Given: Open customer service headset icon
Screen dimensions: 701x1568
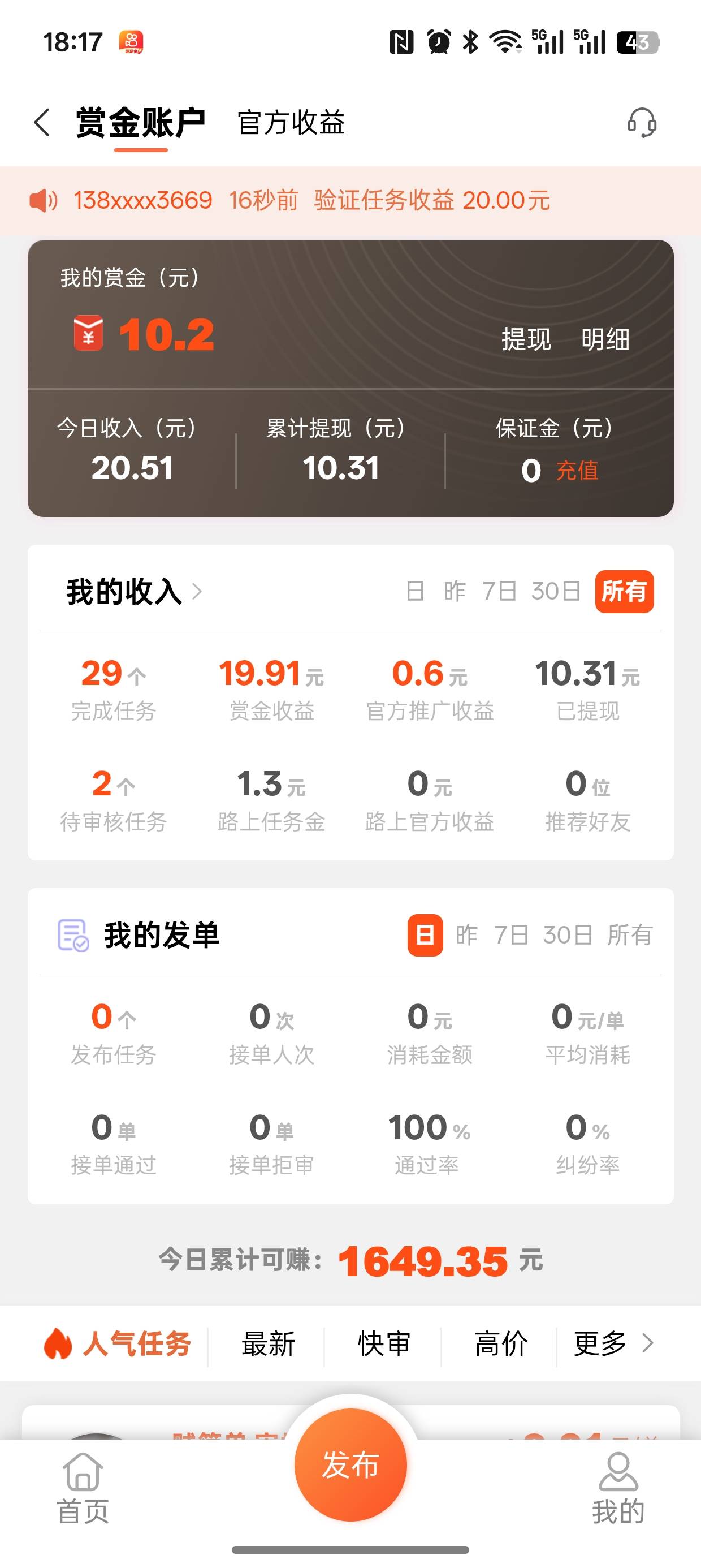Looking at the screenshot, I should pos(642,123).
